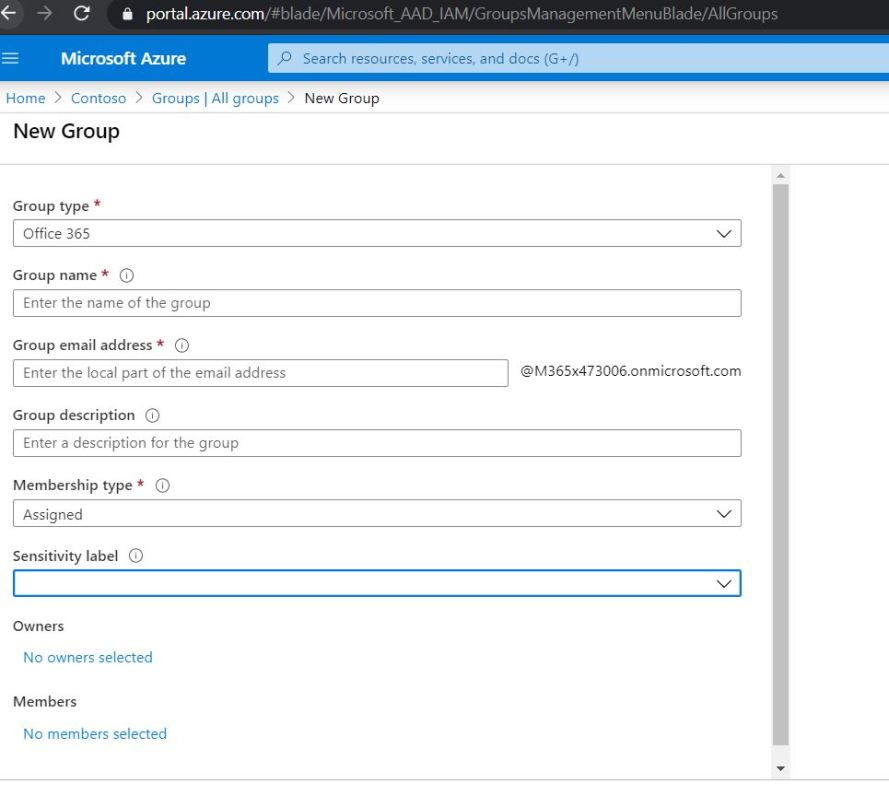889x807 pixels.
Task: Navigate to Contoso breadcrumb link
Action: coord(98,98)
